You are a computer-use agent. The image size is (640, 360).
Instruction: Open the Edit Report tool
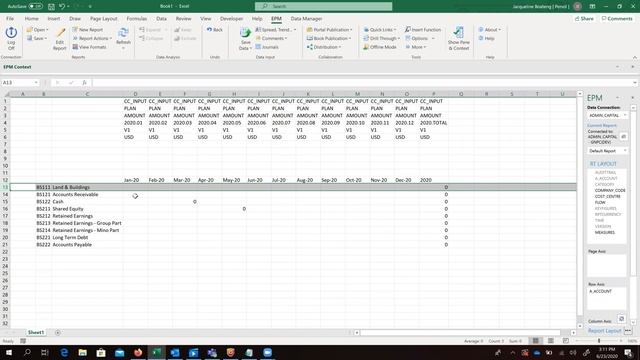pos(60,39)
